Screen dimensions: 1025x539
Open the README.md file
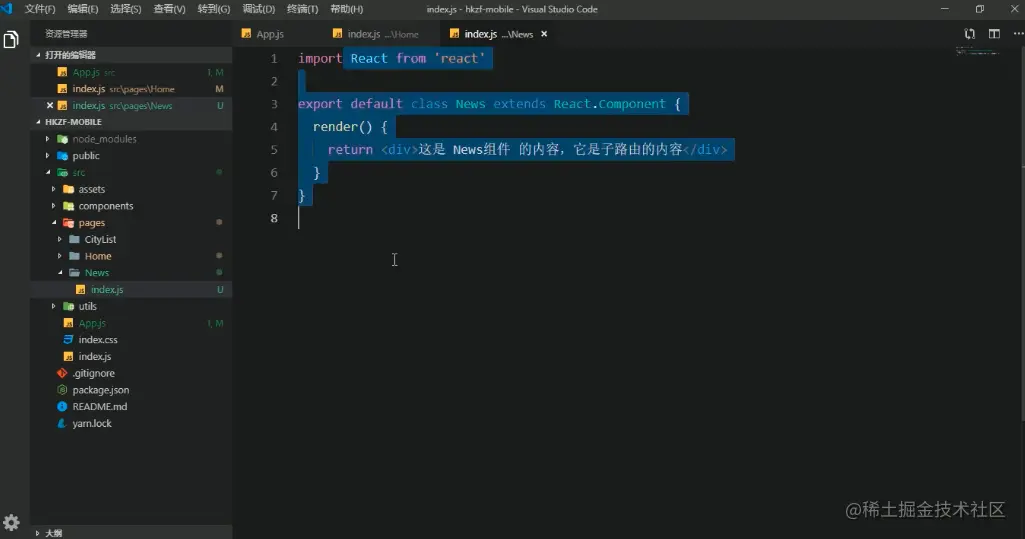[131, 406]
